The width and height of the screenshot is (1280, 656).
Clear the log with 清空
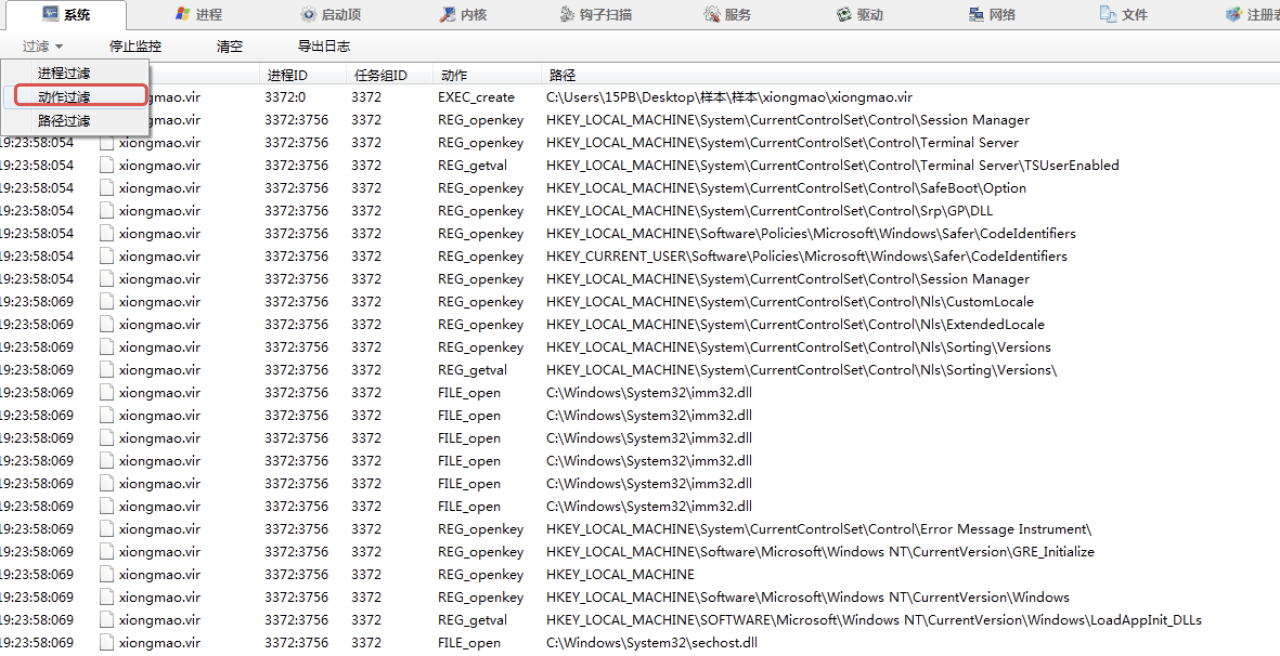point(230,47)
